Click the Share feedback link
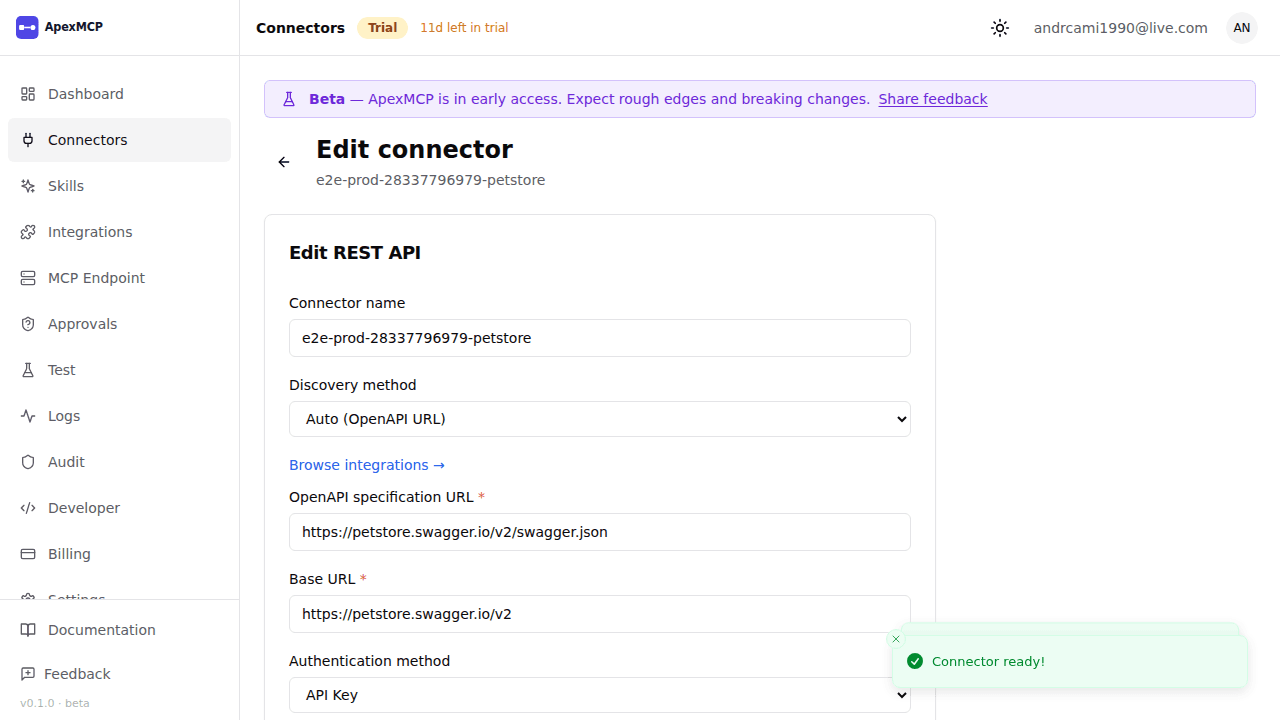 933,99
